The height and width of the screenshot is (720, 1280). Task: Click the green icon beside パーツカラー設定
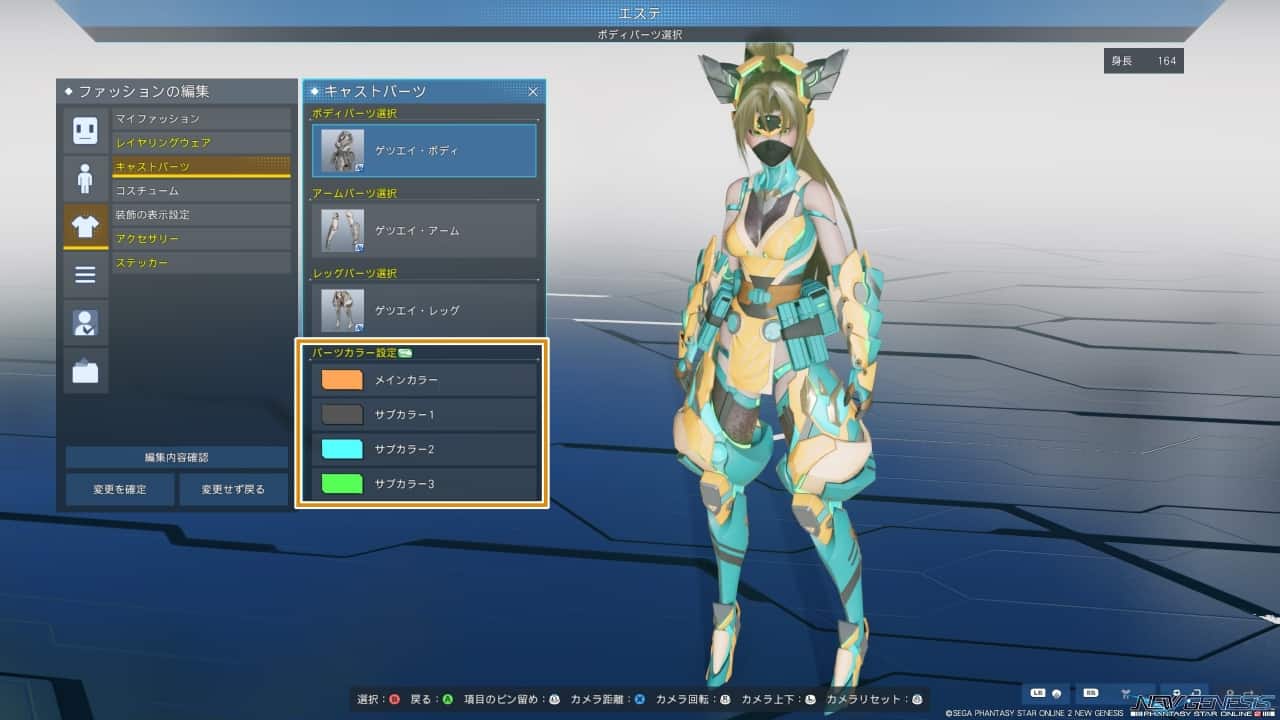pyautogui.click(x=405, y=353)
